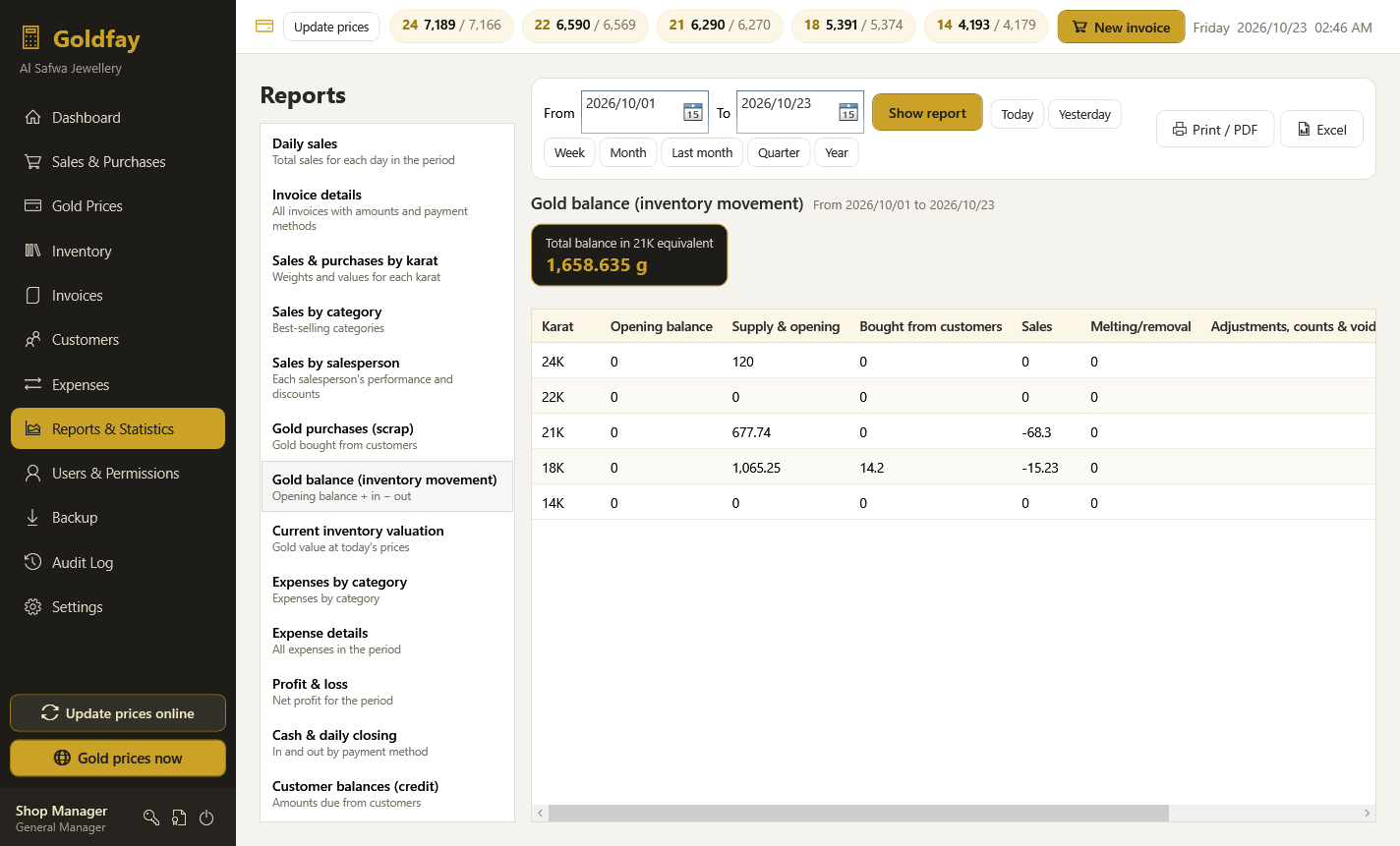Screen dimensions: 1400x846
Task: Click the Update prices button in top bar
Action: coord(331,27)
